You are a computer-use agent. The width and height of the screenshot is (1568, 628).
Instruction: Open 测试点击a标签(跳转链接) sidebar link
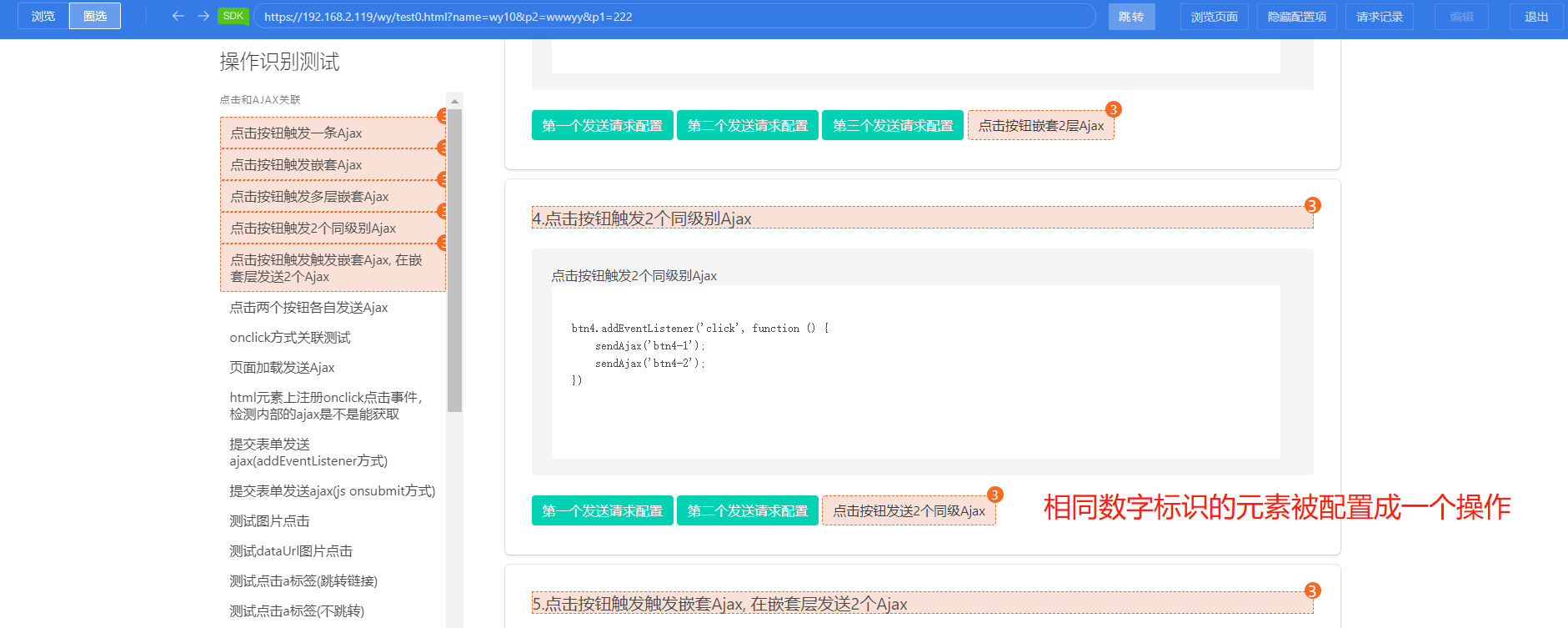(x=303, y=580)
